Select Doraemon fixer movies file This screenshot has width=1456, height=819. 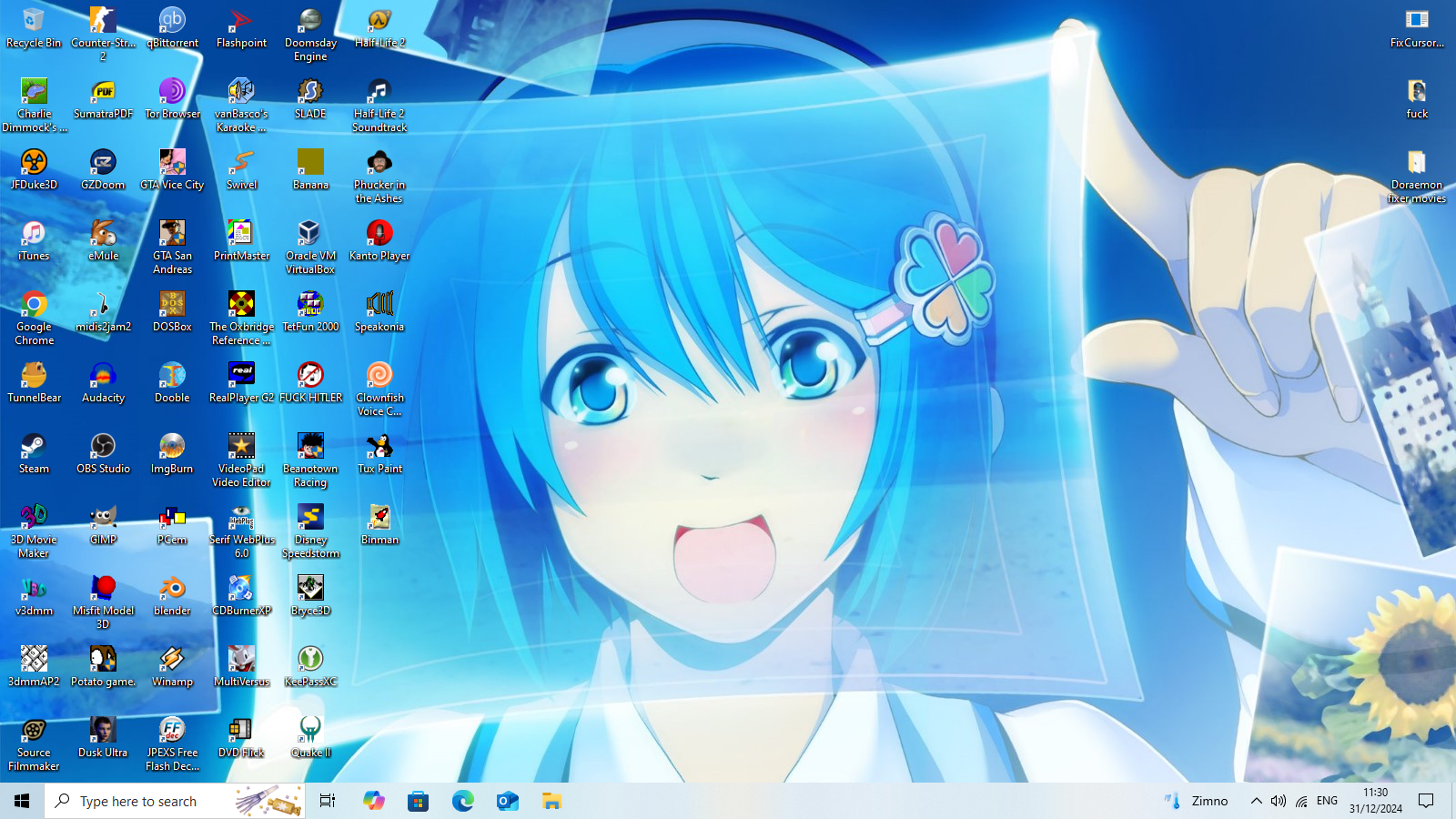pyautogui.click(x=1417, y=176)
